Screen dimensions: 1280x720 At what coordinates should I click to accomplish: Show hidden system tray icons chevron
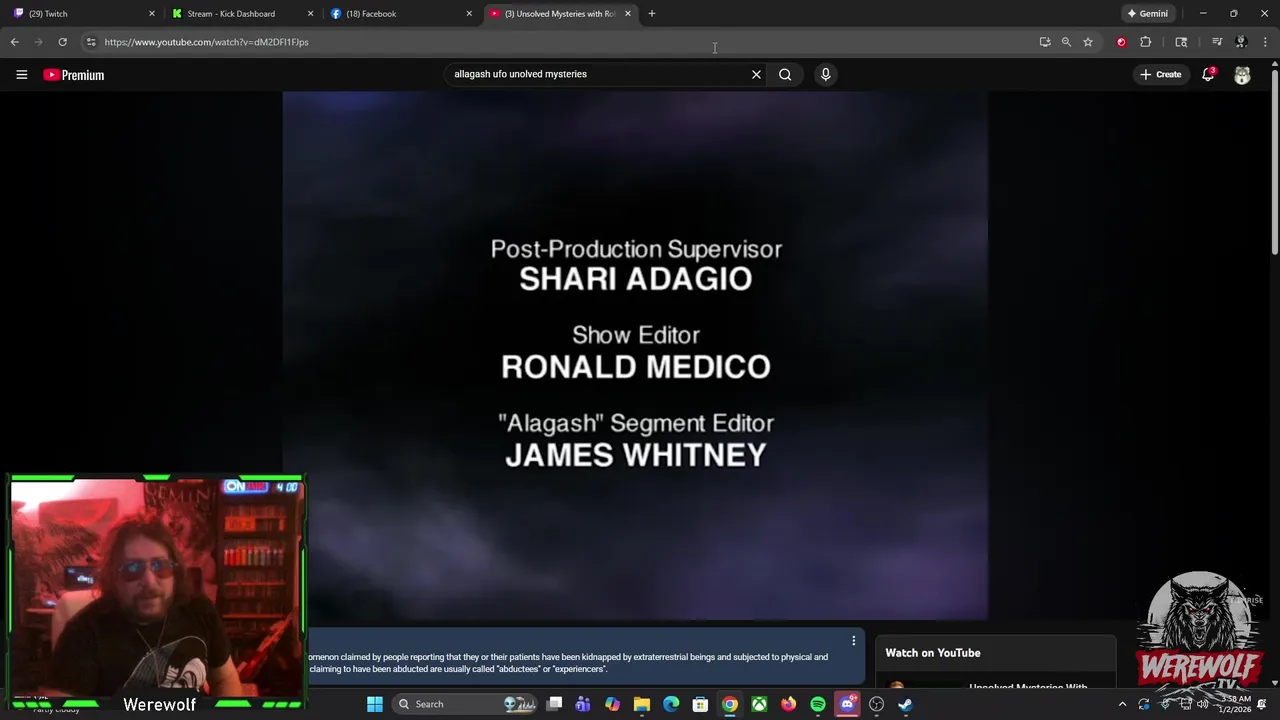click(x=1122, y=704)
